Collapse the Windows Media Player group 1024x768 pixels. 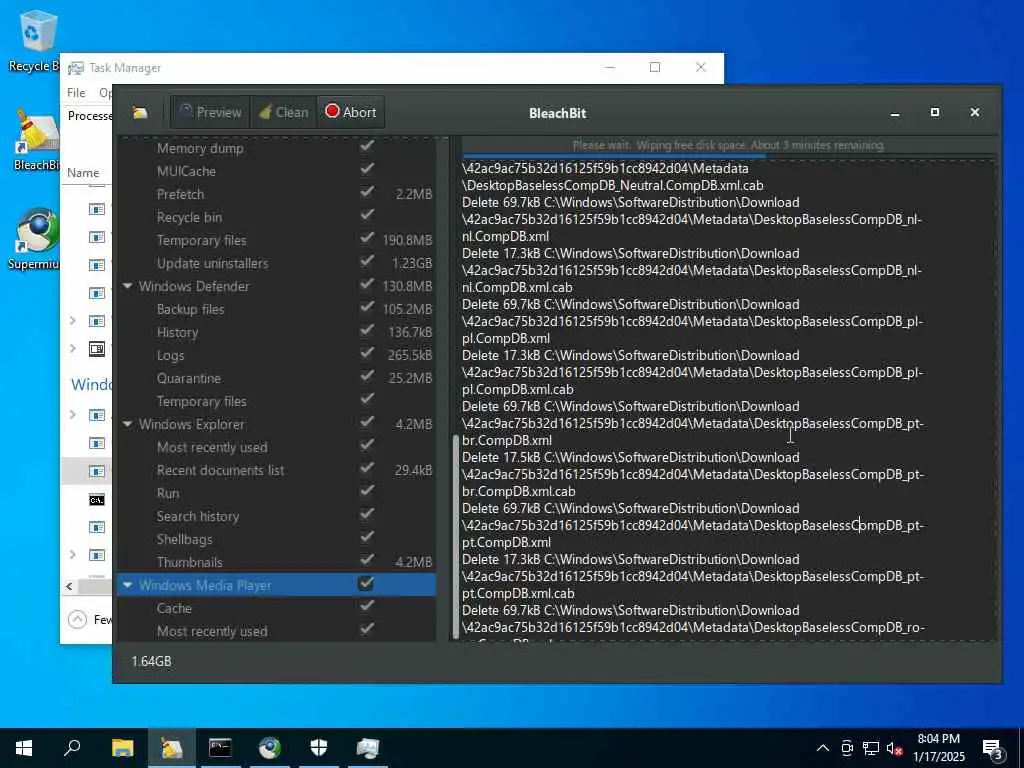tap(127, 585)
